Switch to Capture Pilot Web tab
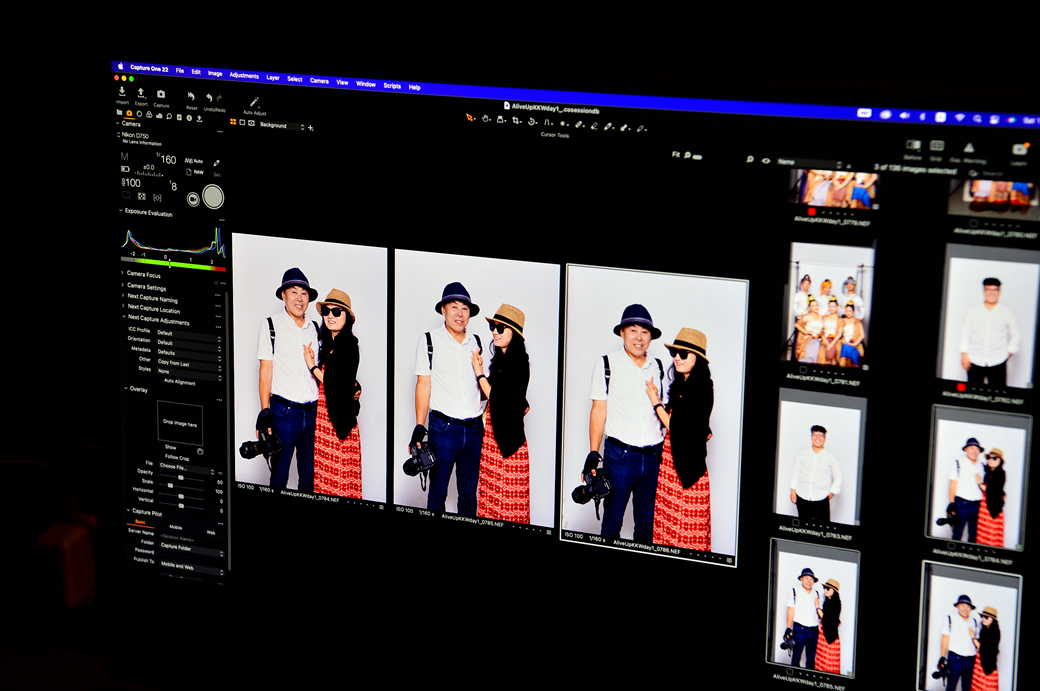This screenshot has height=691, width=1040. point(210,532)
